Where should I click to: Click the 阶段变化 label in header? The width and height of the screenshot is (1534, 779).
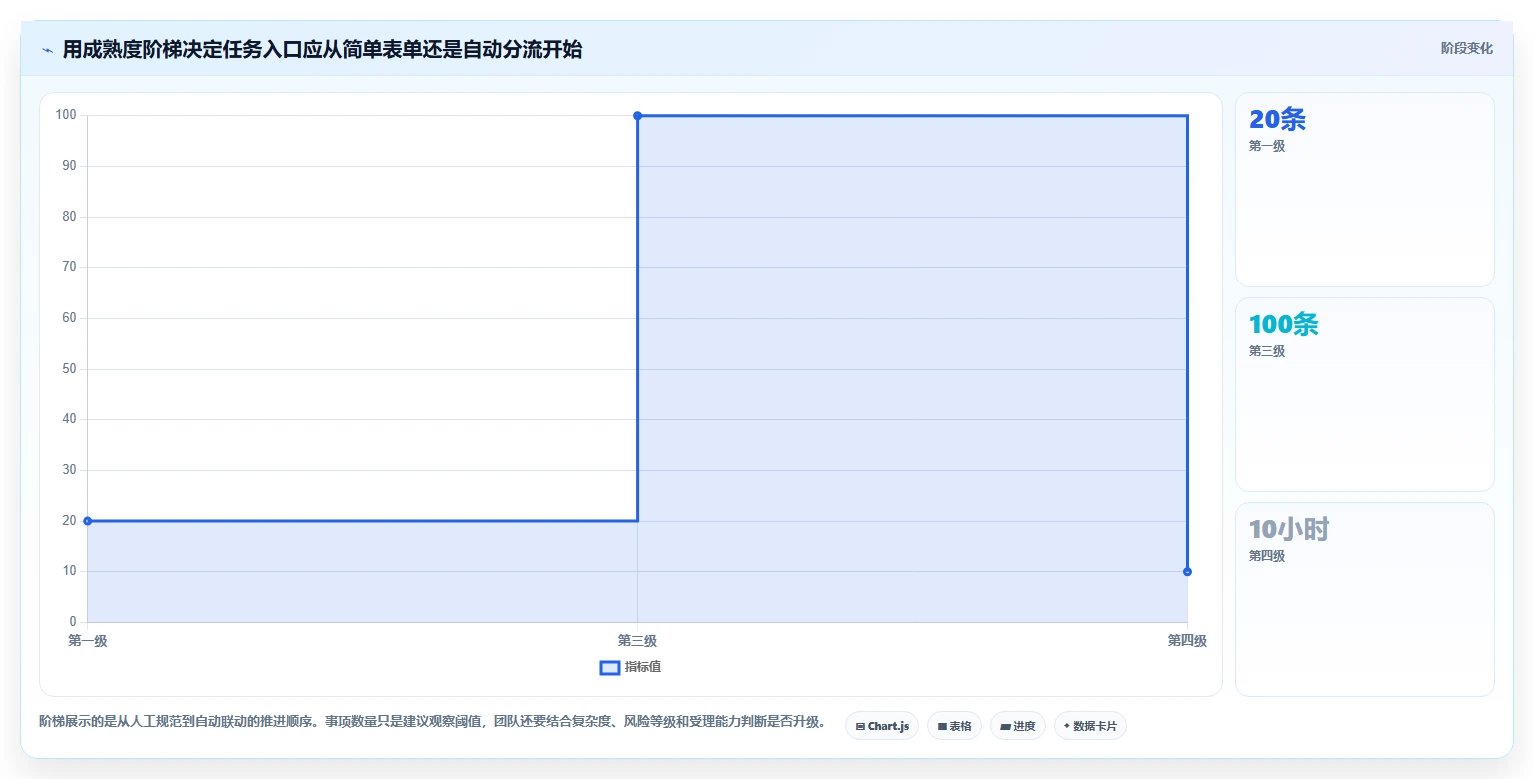[1466, 48]
